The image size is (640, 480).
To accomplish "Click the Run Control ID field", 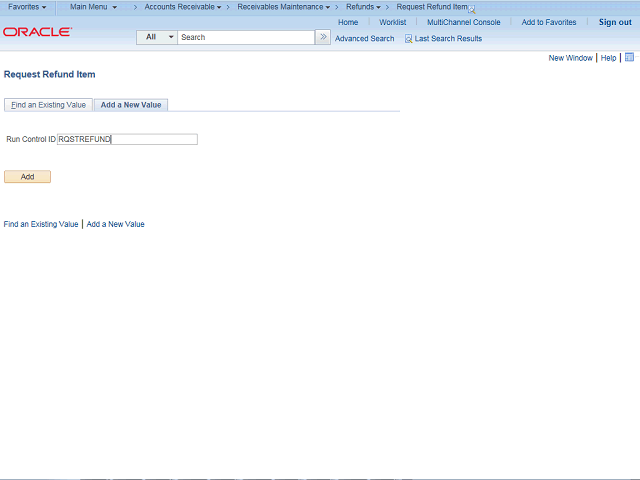I will click(127, 139).
